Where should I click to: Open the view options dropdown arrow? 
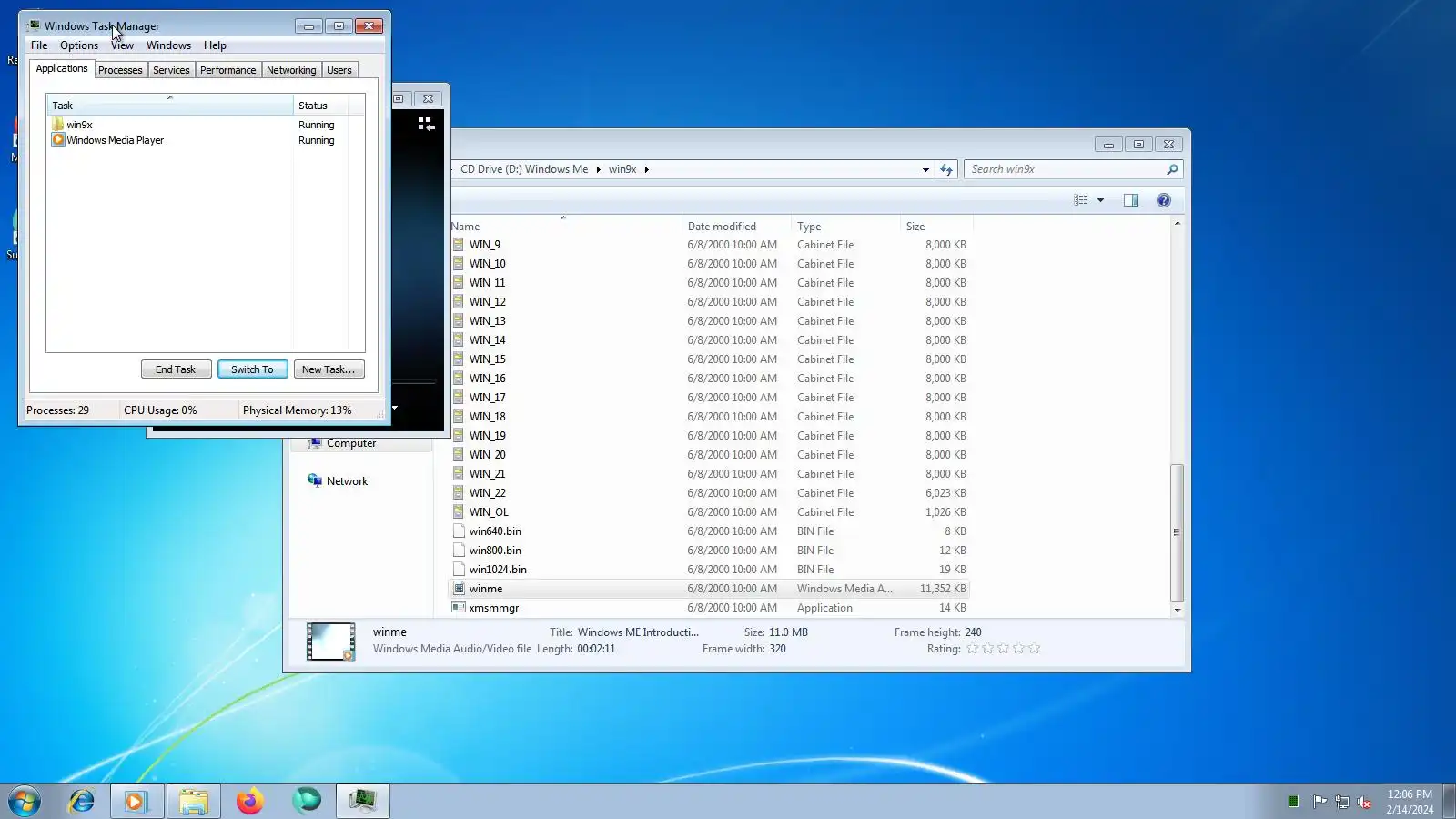(x=1100, y=200)
